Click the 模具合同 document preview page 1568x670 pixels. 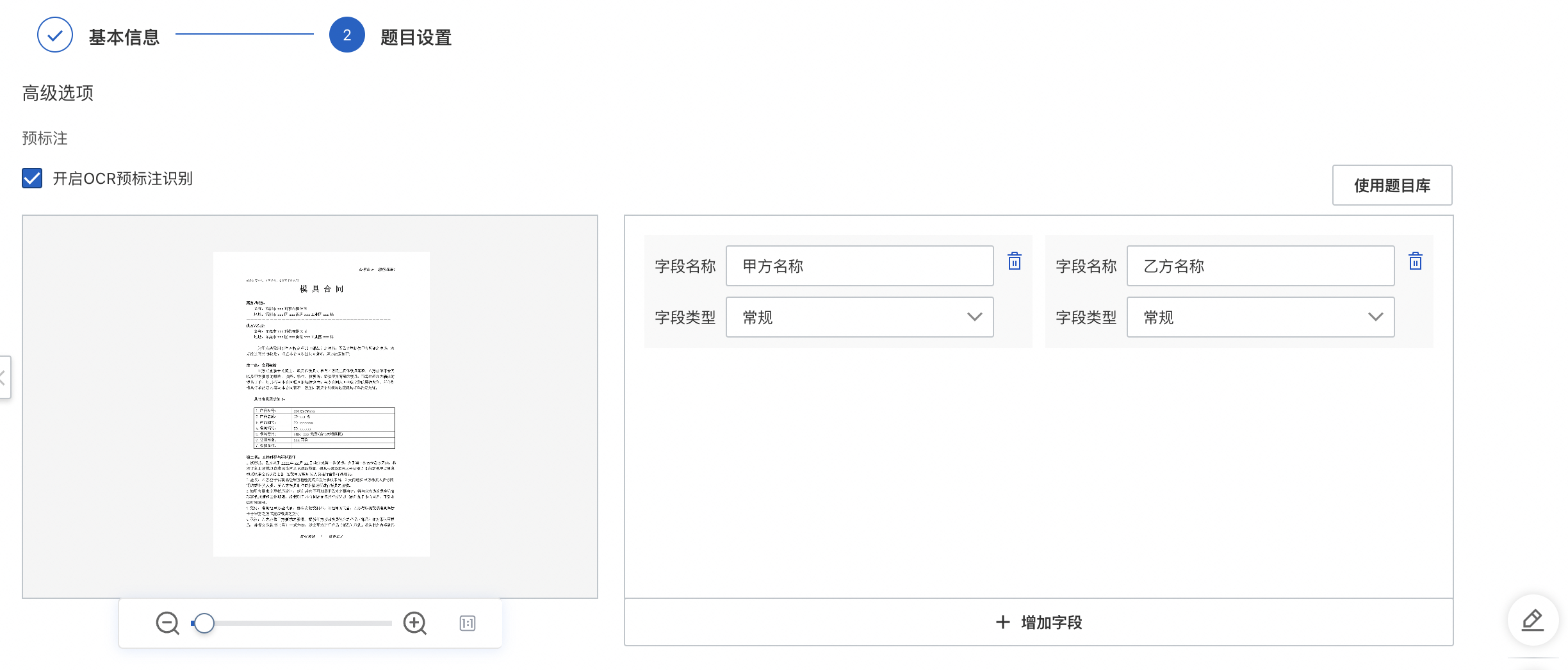pos(321,404)
